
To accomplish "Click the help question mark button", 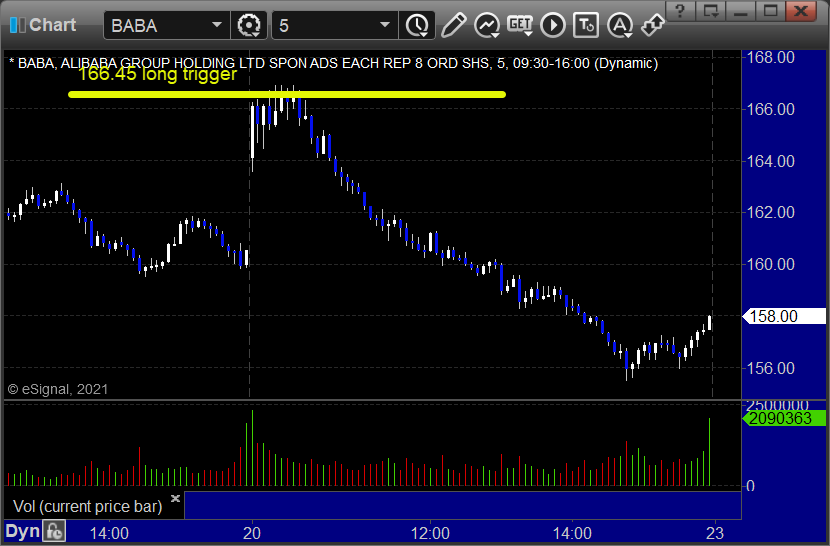I will tap(681, 11).
